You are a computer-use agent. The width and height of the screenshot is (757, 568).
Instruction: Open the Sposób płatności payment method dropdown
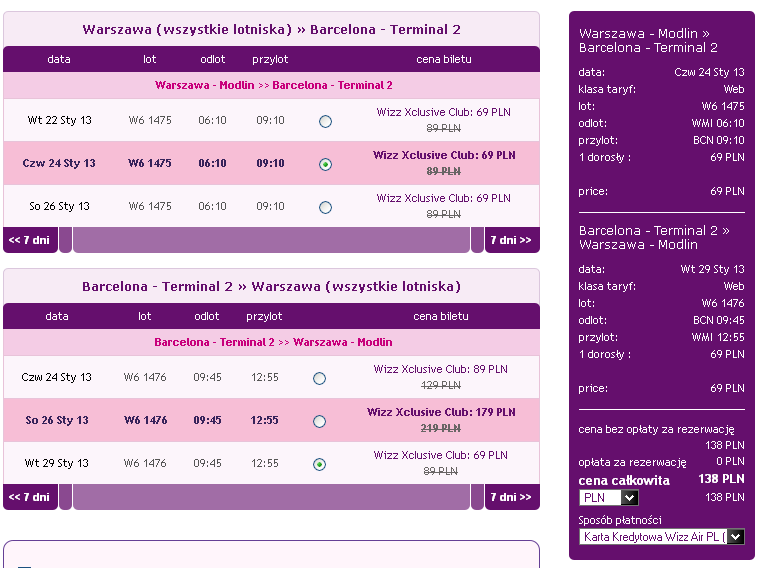click(662, 537)
